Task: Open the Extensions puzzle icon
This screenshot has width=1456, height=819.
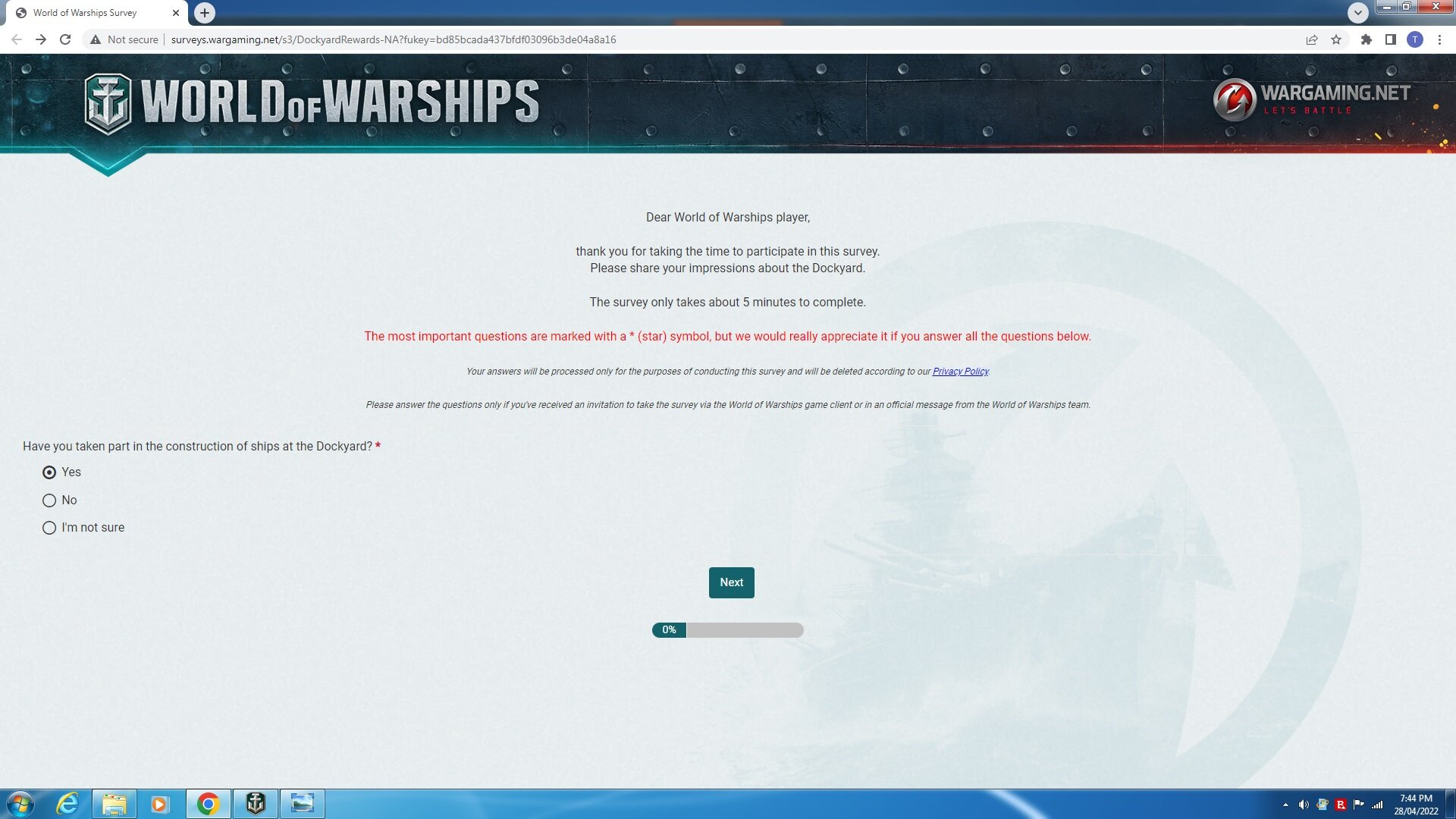Action: click(x=1366, y=39)
